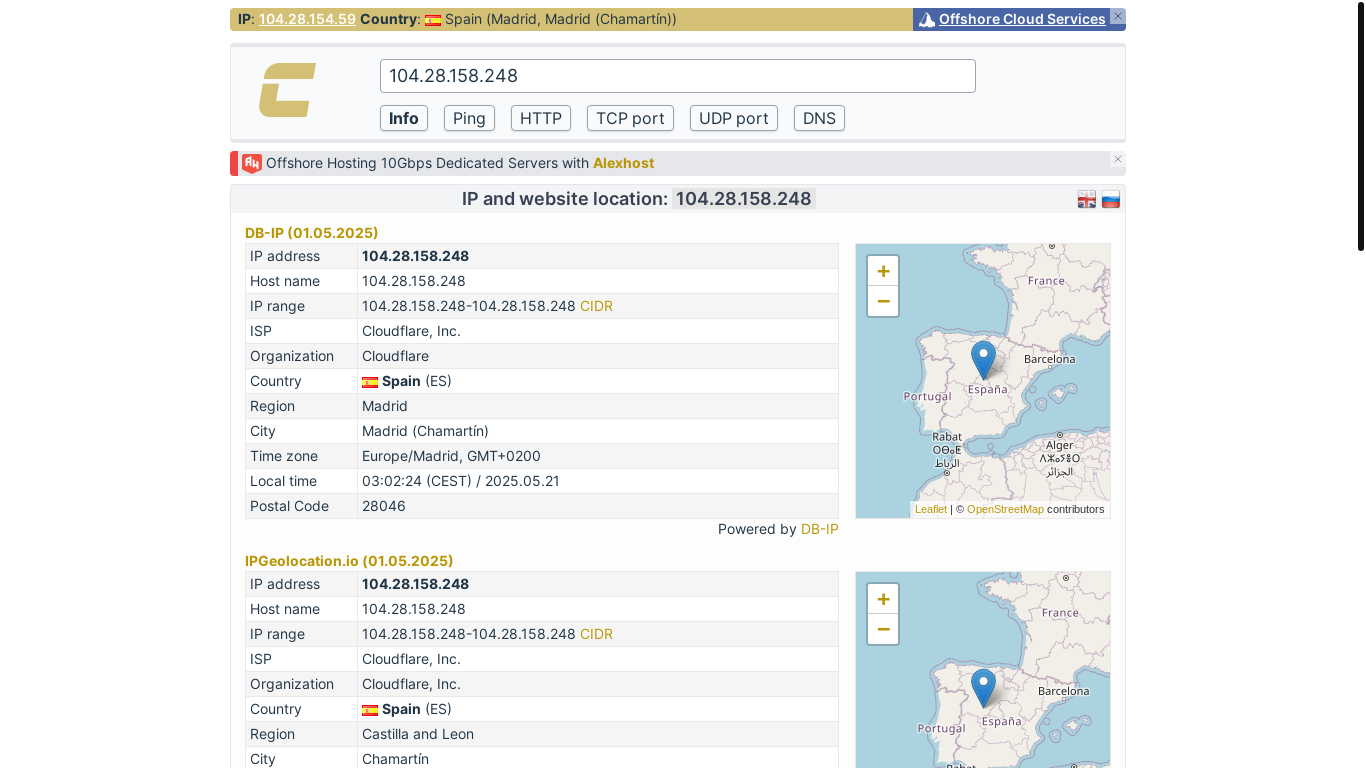Click the DB-IP Region value Madrid

[385, 406]
